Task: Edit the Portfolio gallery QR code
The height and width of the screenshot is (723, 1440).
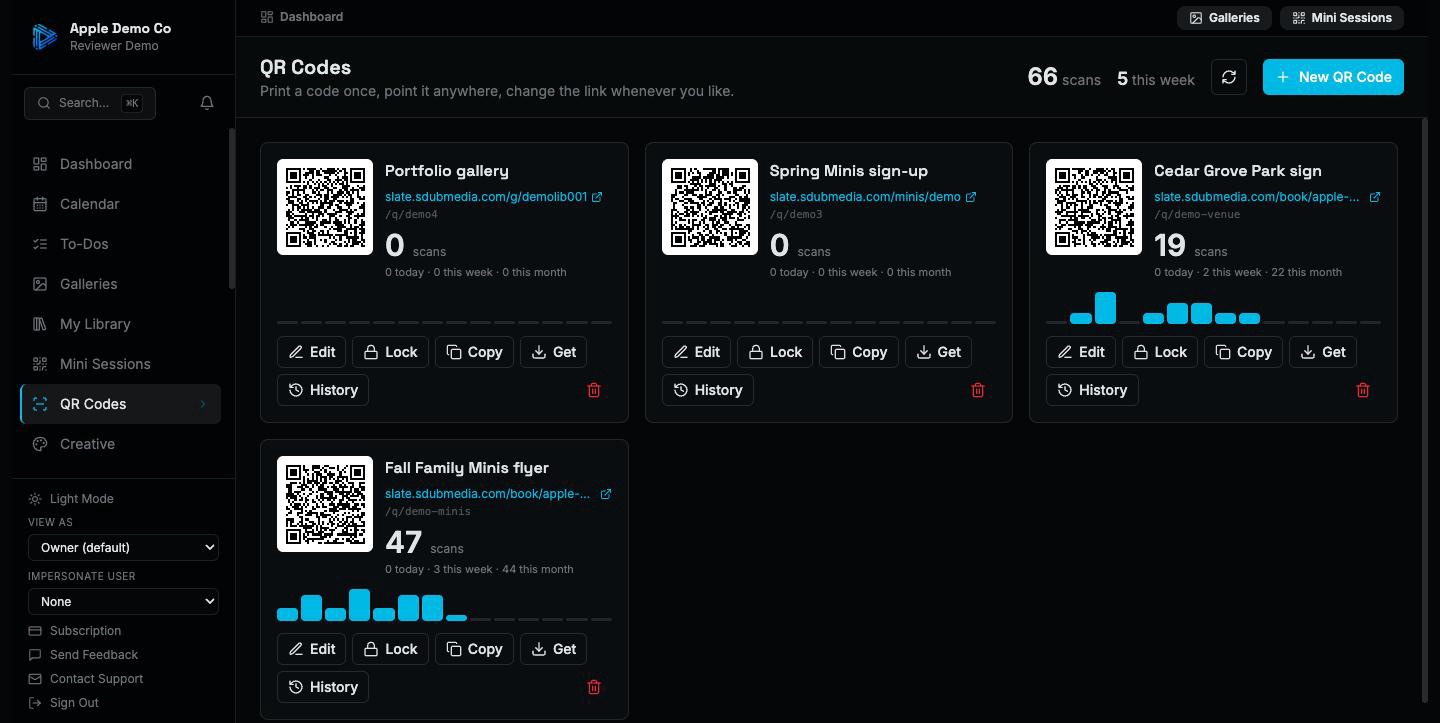Action: [312, 352]
